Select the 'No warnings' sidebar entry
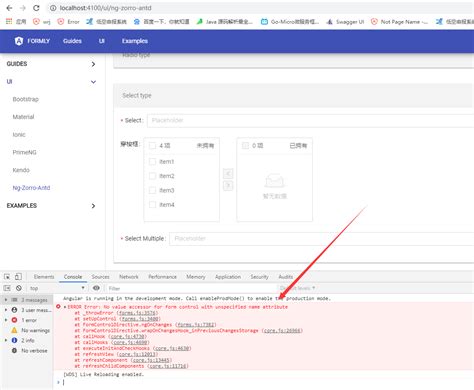The height and width of the screenshot is (390, 474). (27, 330)
